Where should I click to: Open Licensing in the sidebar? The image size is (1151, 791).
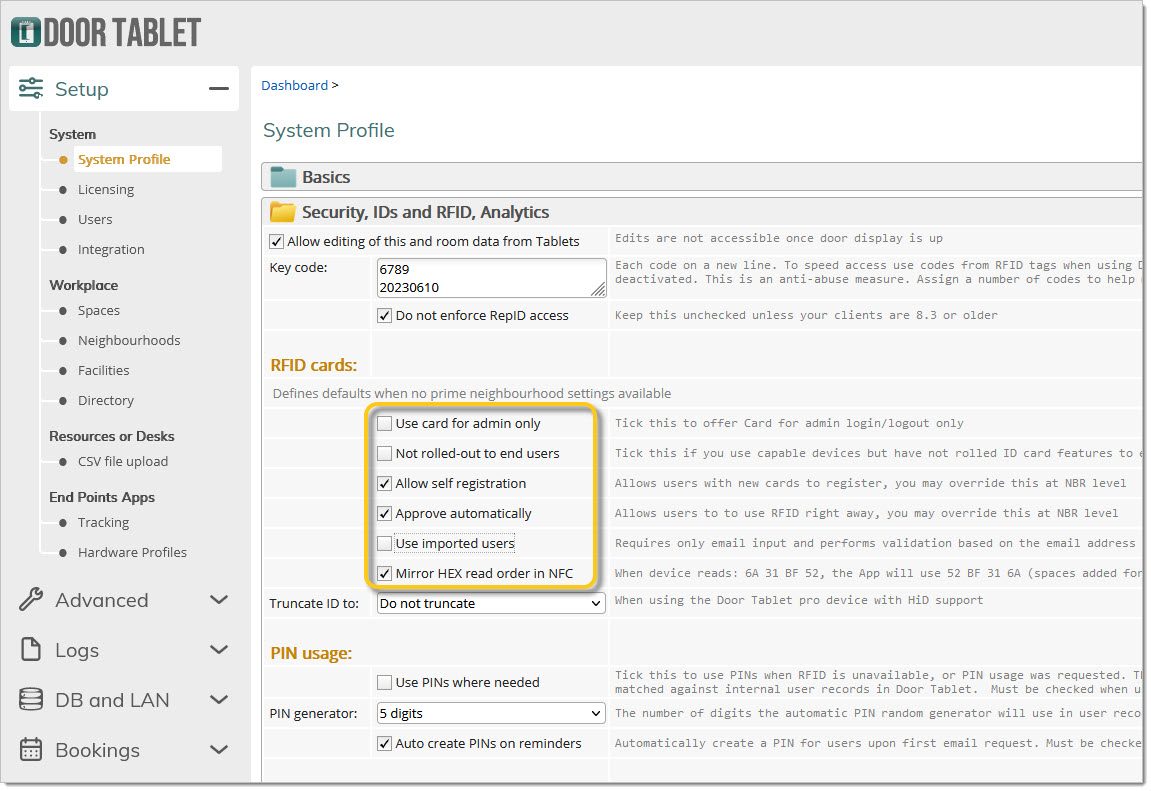tap(105, 190)
